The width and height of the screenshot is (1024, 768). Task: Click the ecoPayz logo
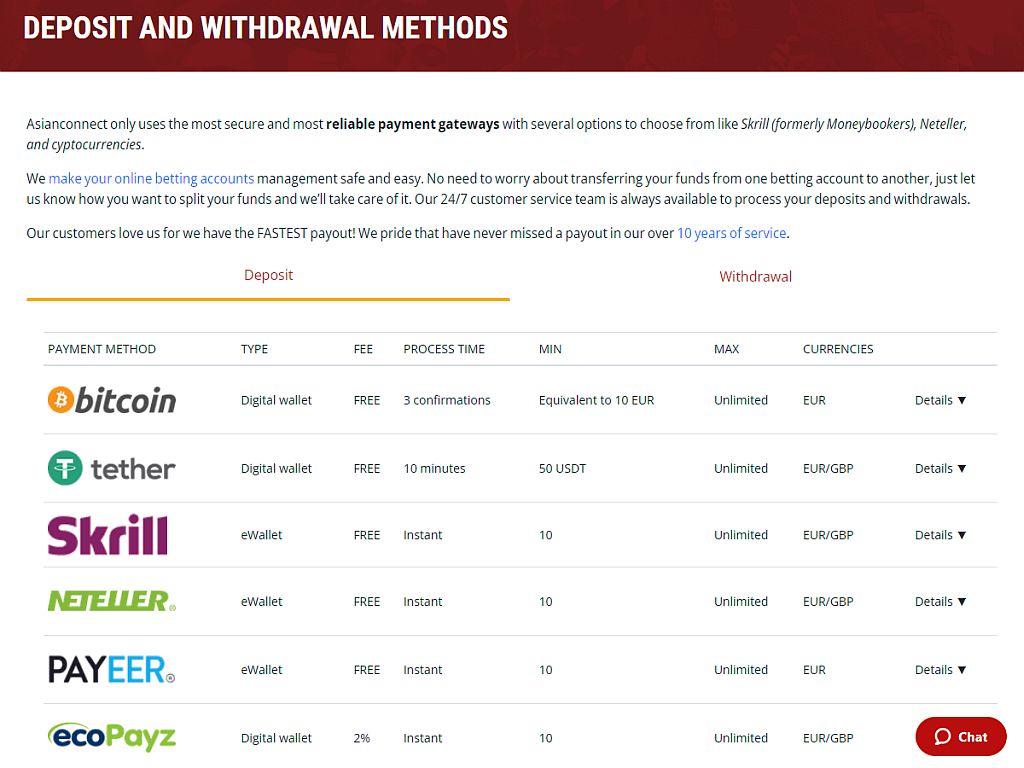[112, 737]
